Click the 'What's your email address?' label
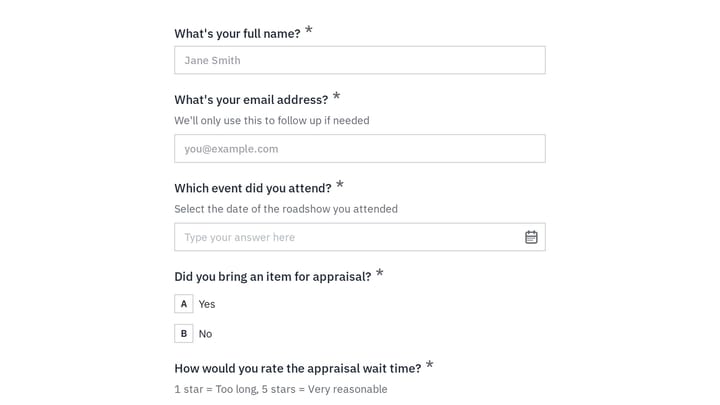This screenshot has width=720, height=405. [x=251, y=100]
